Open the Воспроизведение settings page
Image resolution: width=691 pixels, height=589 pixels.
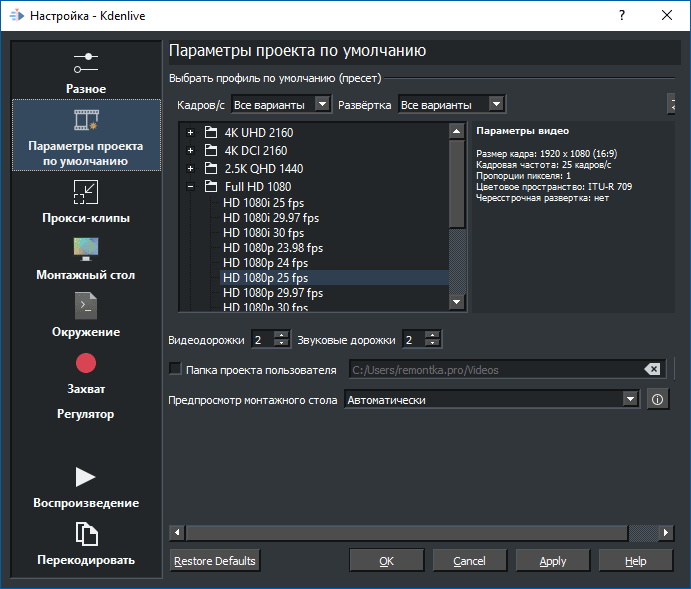86,488
